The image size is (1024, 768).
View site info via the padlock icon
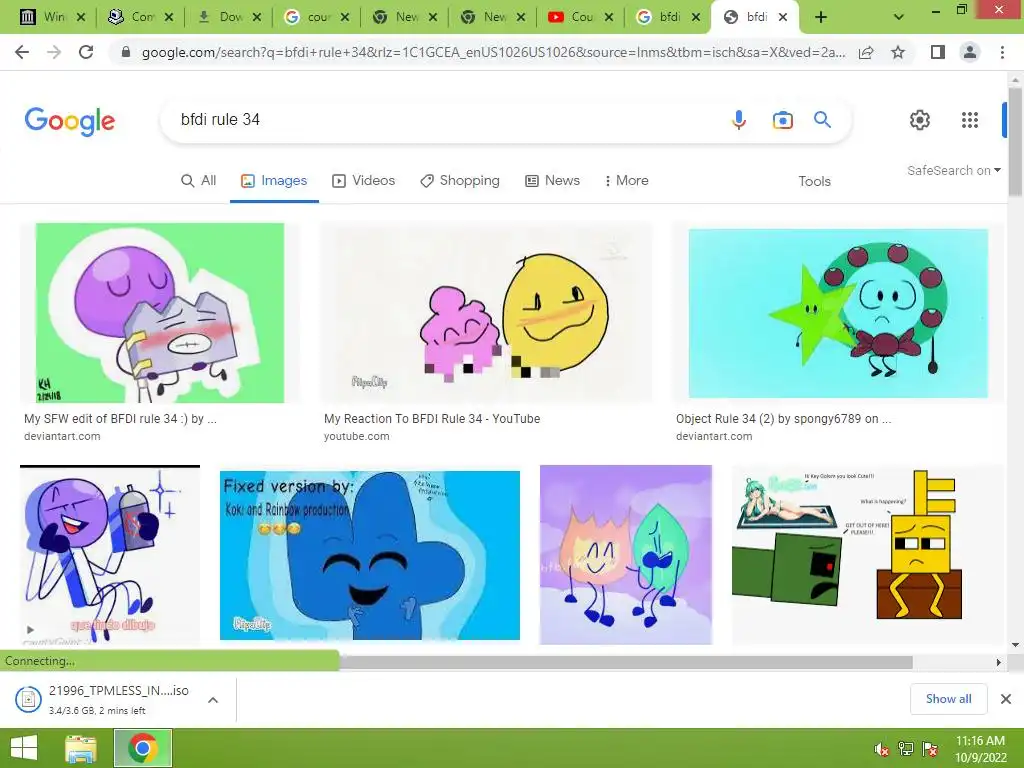pyautogui.click(x=126, y=53)
